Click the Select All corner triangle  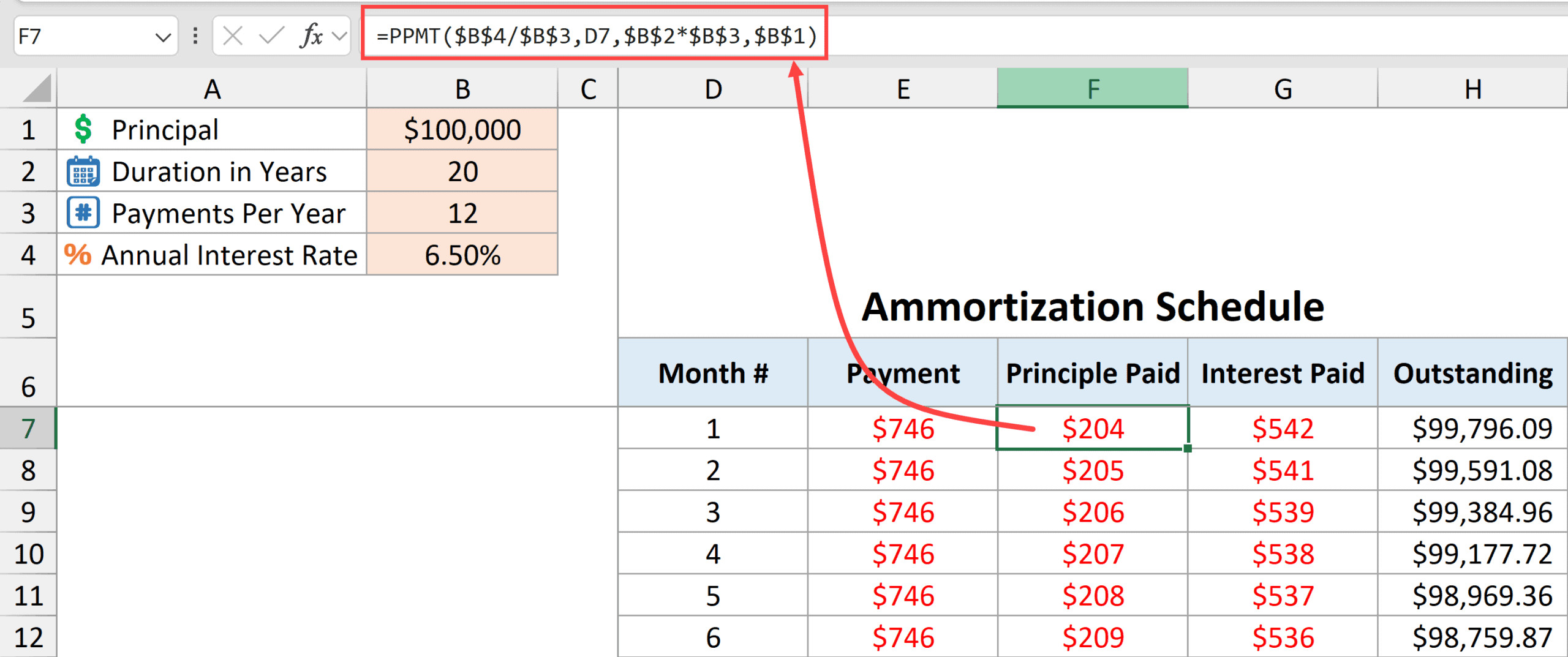pos(37,89)
